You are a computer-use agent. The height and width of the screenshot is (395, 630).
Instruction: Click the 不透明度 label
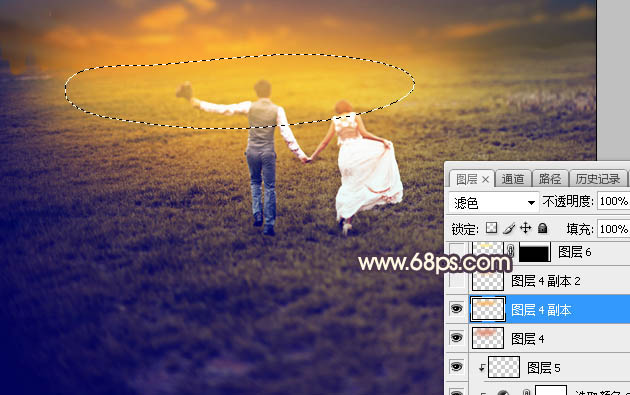pyautogui.click(x=568, y=201)
